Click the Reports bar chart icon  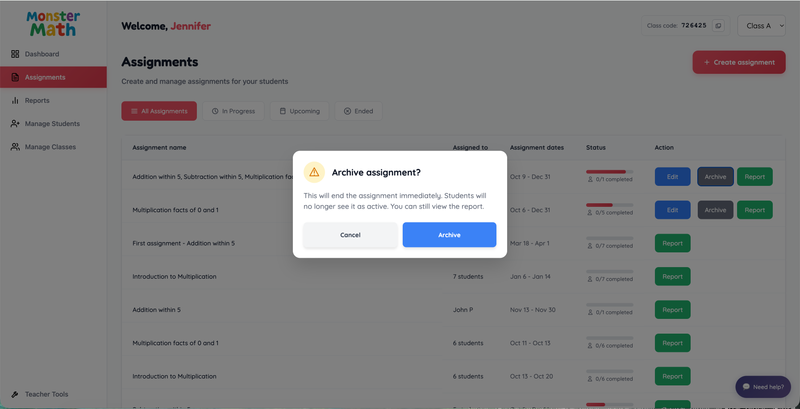(x=15, y=100)
